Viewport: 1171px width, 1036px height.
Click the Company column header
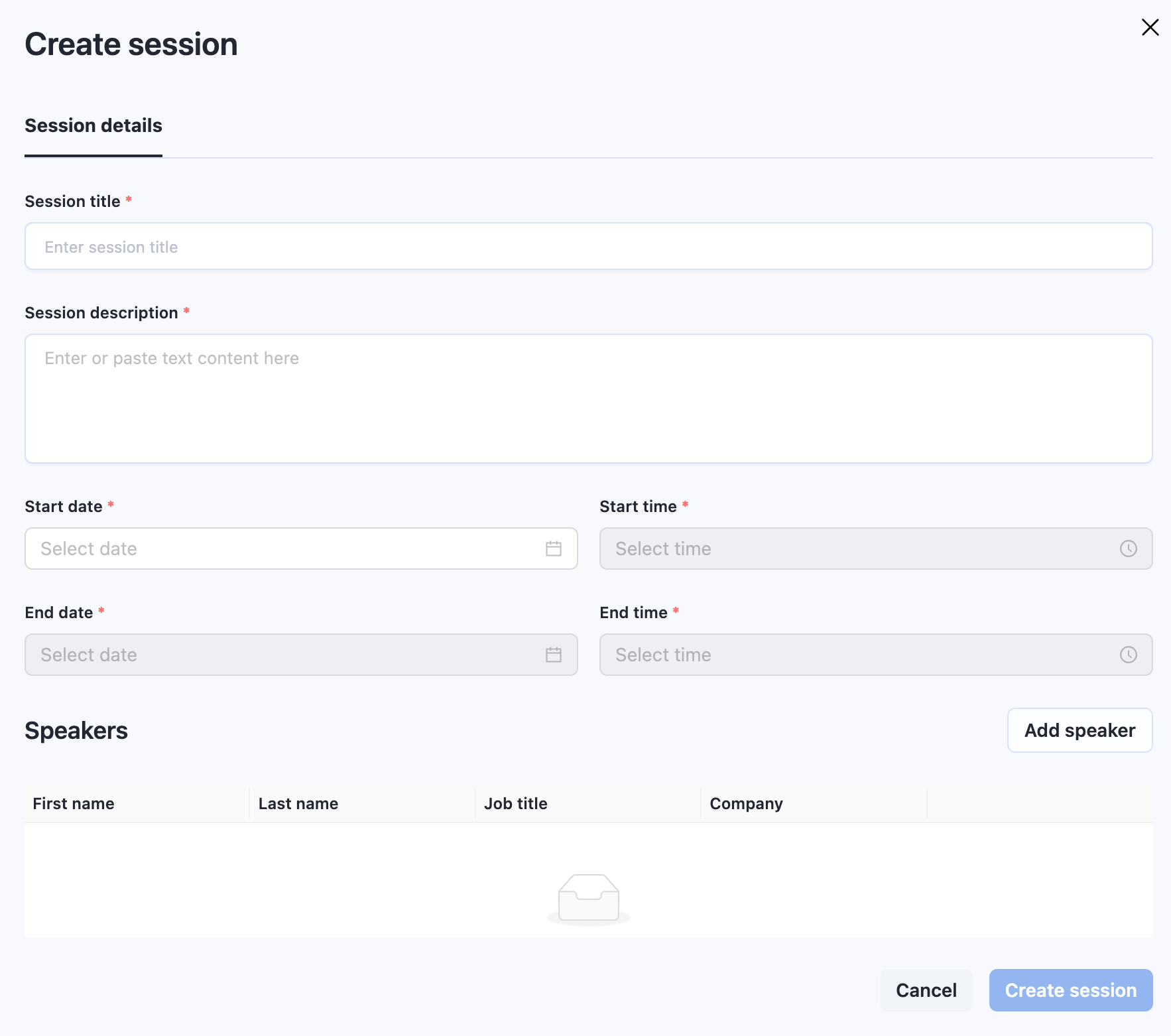[746, 804]
